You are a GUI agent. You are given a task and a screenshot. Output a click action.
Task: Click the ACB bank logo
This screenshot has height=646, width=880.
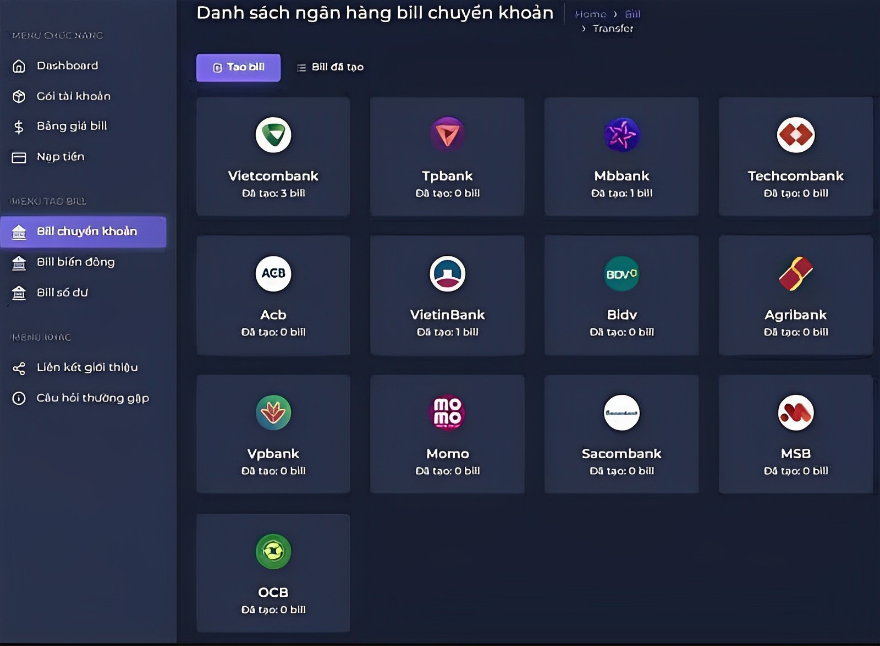click(x=273, y=274)
